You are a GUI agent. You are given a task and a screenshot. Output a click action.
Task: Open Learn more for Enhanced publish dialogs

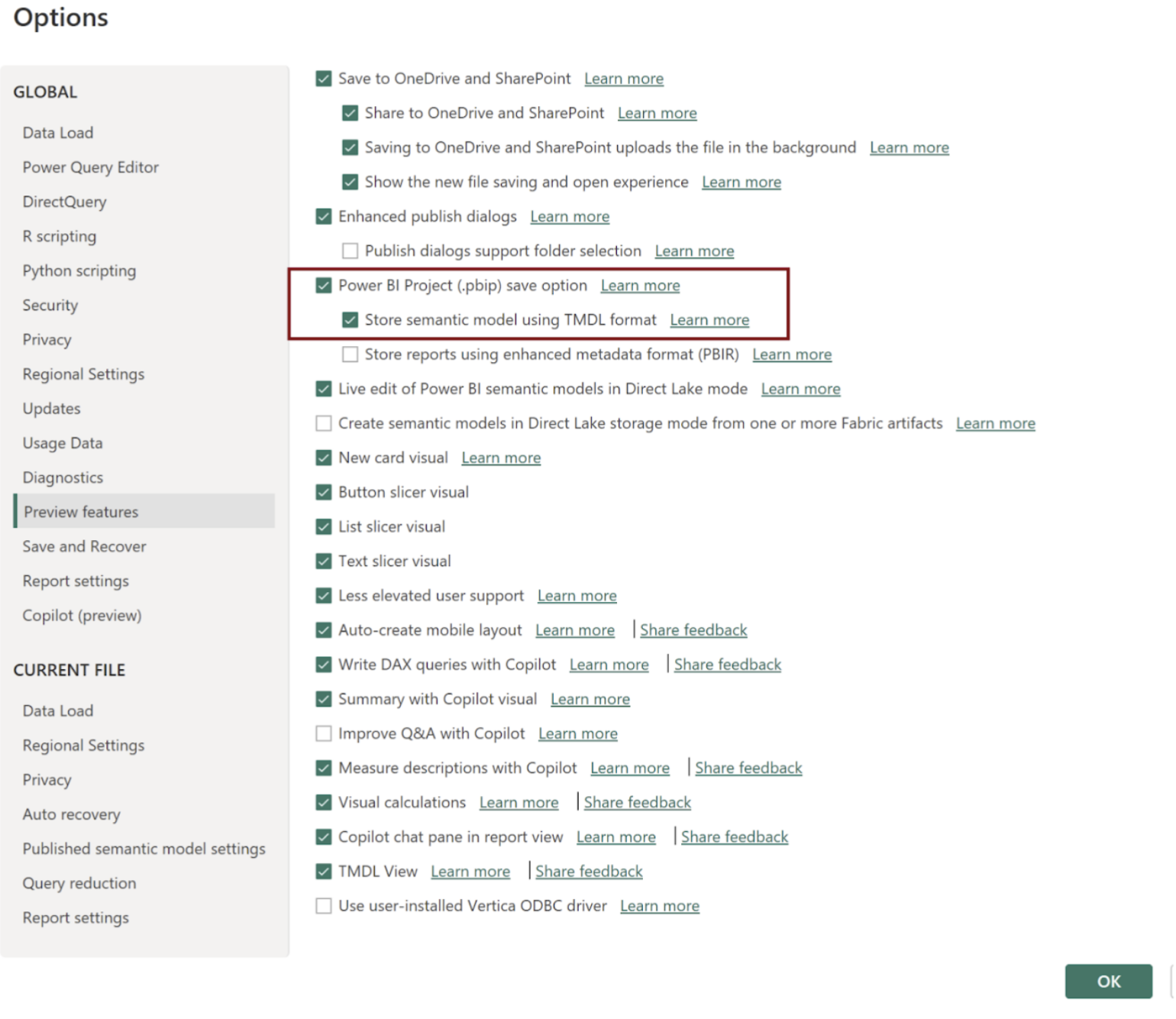570,217
